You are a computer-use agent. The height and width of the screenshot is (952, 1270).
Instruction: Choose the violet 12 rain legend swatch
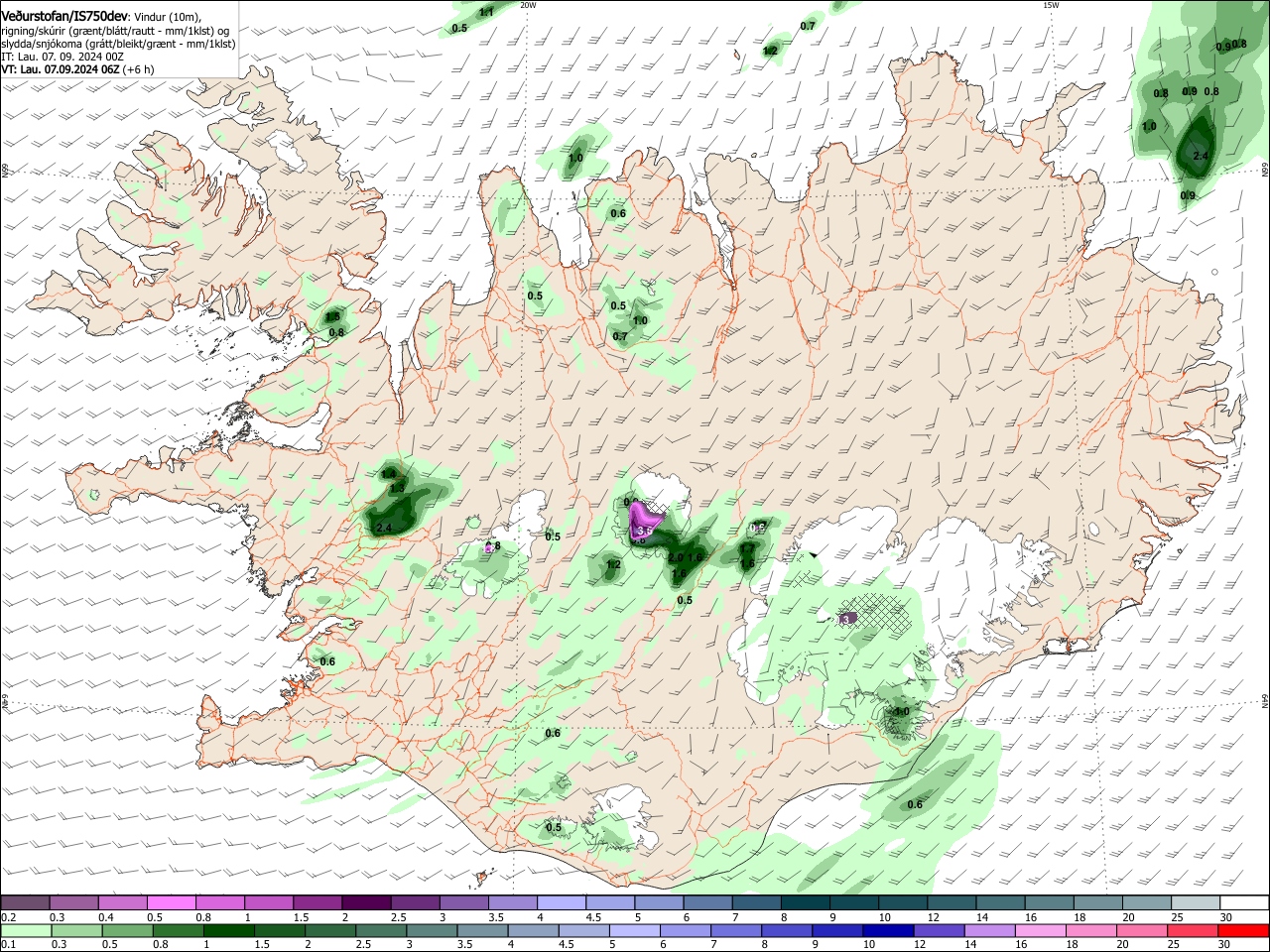939,931
